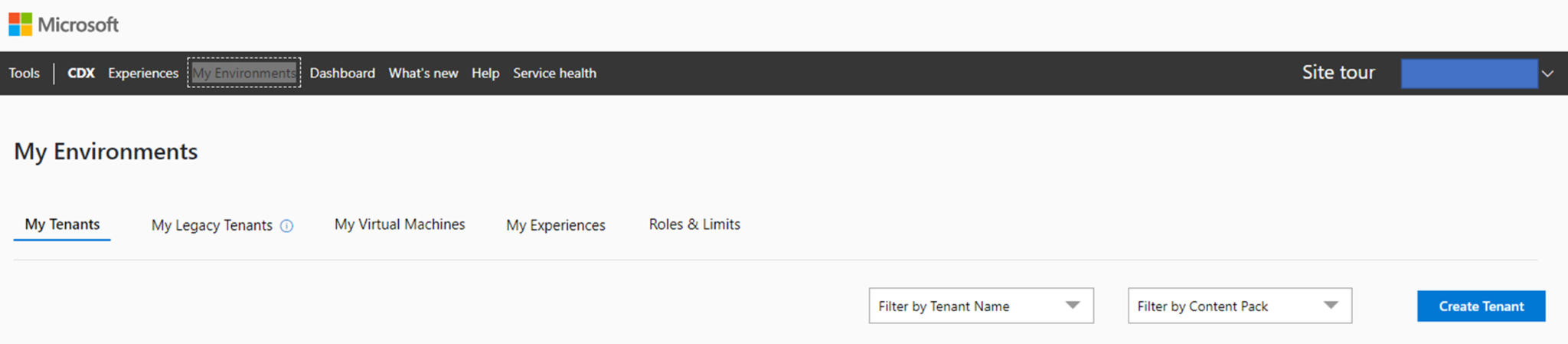Open the Filter by Content Pack dropdown

pyautogui.click(x=1240, y=306)
